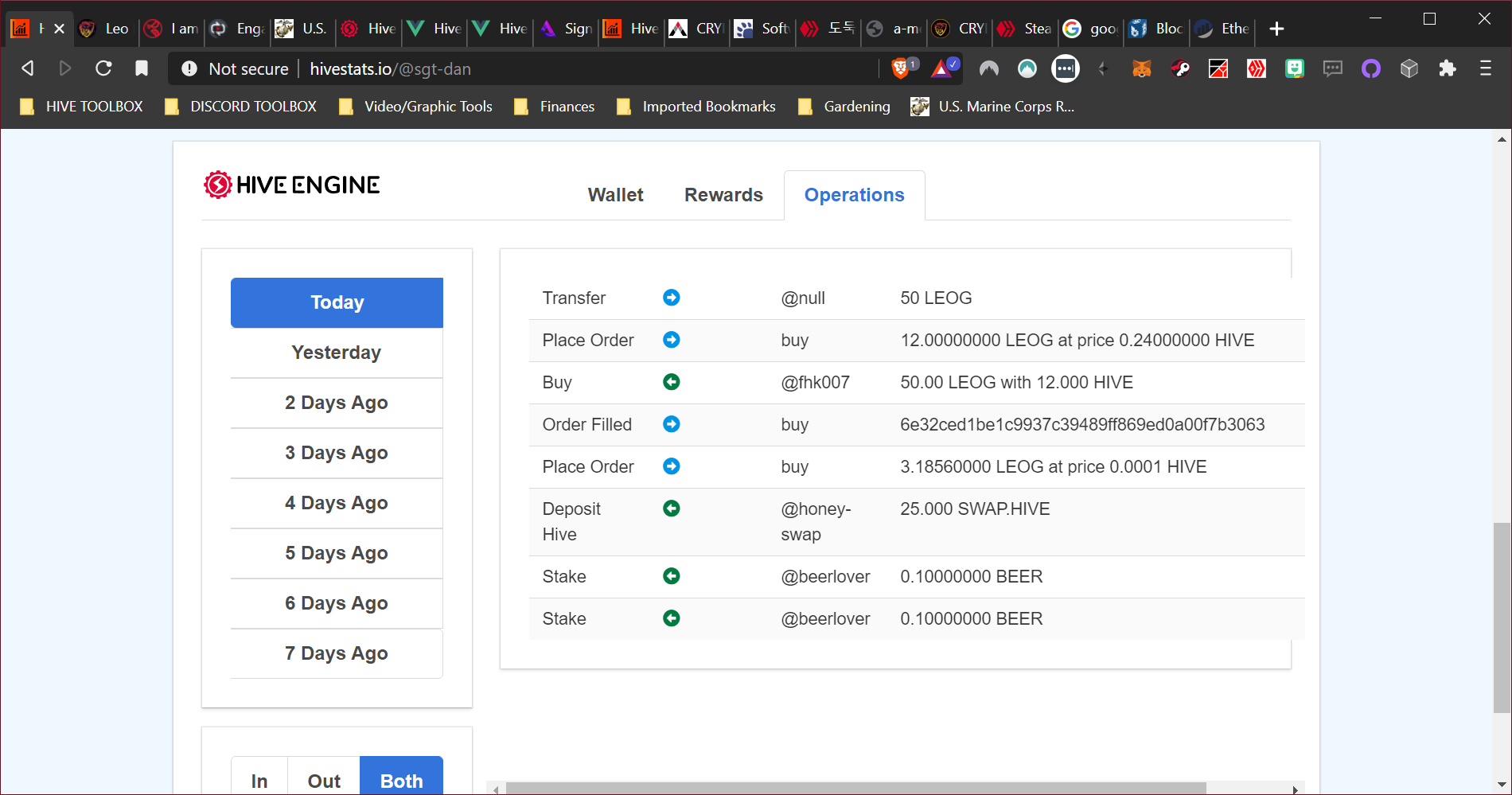Open the HIVE TOOLBOX bookmark folder

click(x=81, y=107)
